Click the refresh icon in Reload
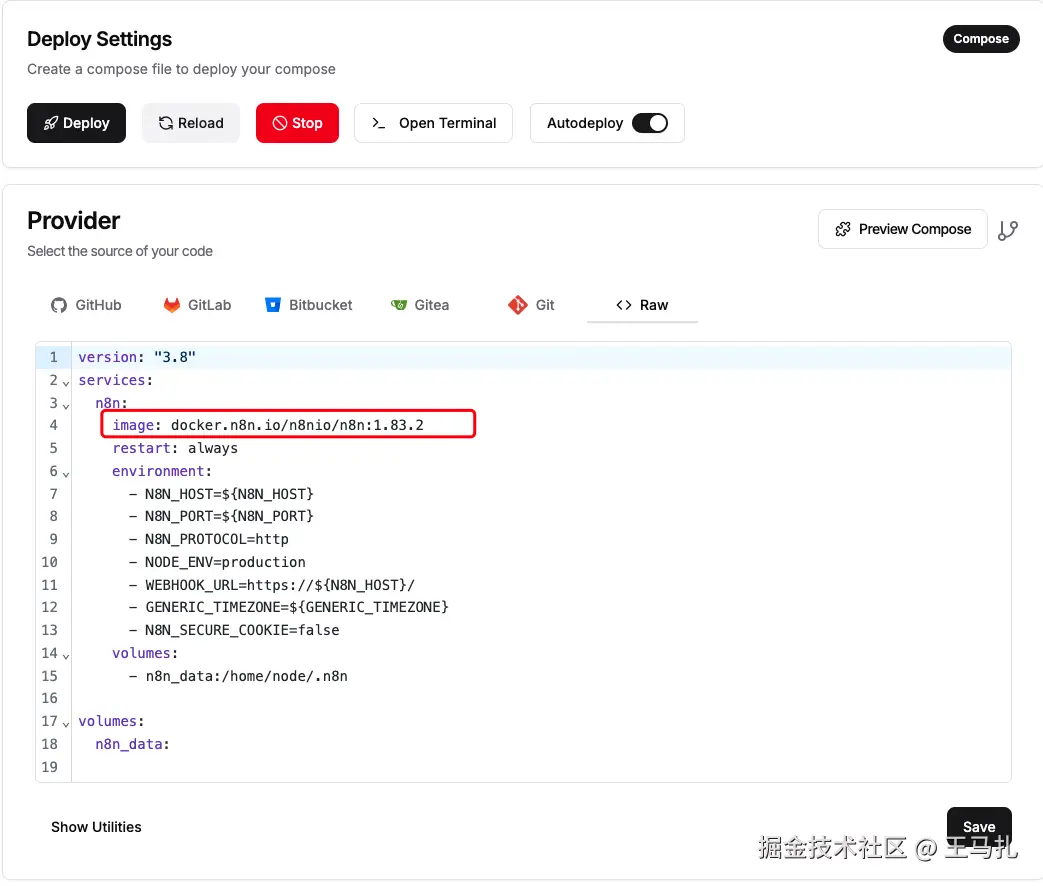1043x886 pixels. 166,123
